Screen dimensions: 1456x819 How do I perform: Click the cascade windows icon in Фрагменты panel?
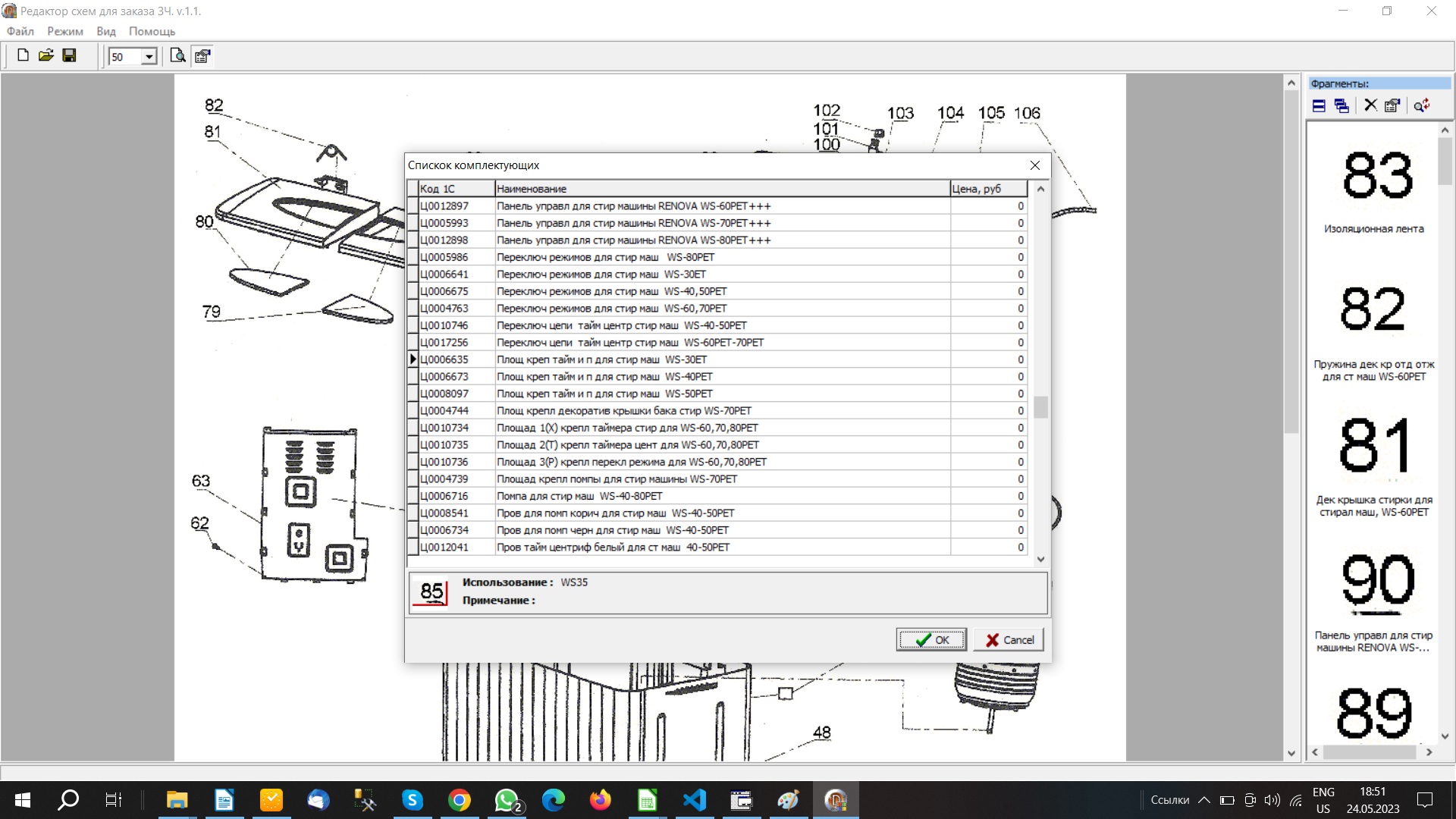(1341, 105)
